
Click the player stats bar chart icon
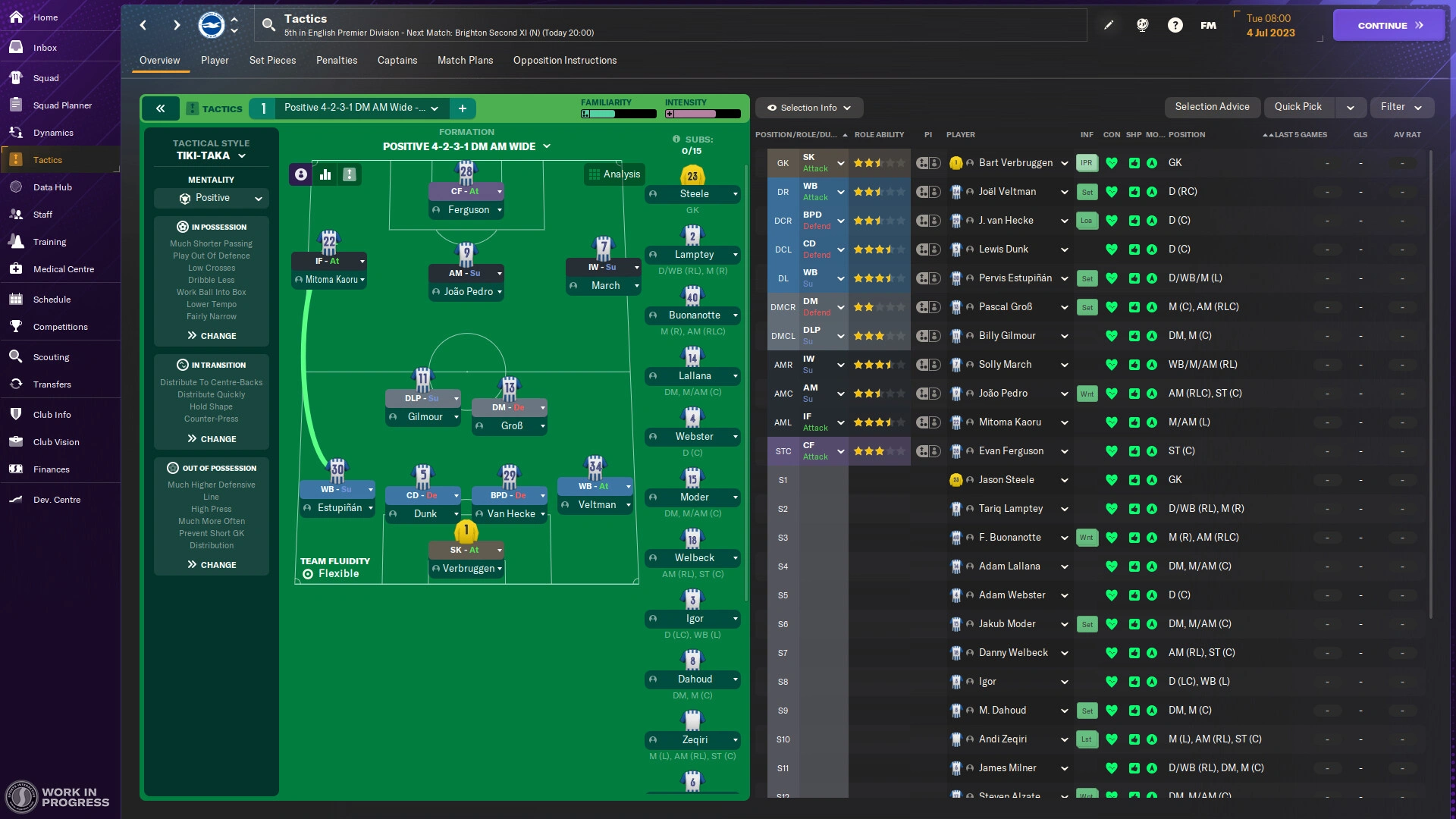coord(325,174)
